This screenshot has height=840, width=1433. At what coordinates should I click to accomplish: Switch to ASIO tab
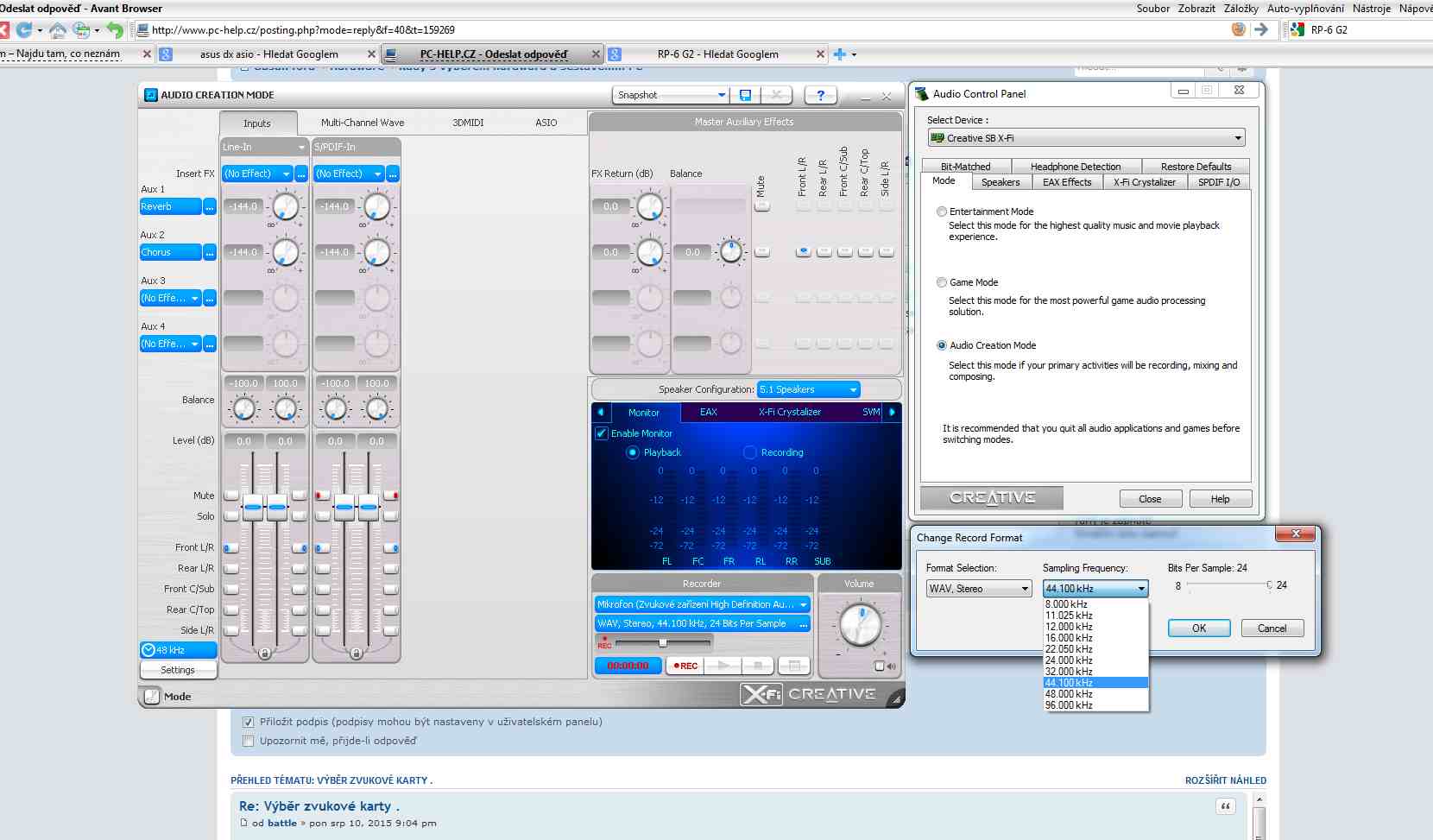tap(546, 123)
